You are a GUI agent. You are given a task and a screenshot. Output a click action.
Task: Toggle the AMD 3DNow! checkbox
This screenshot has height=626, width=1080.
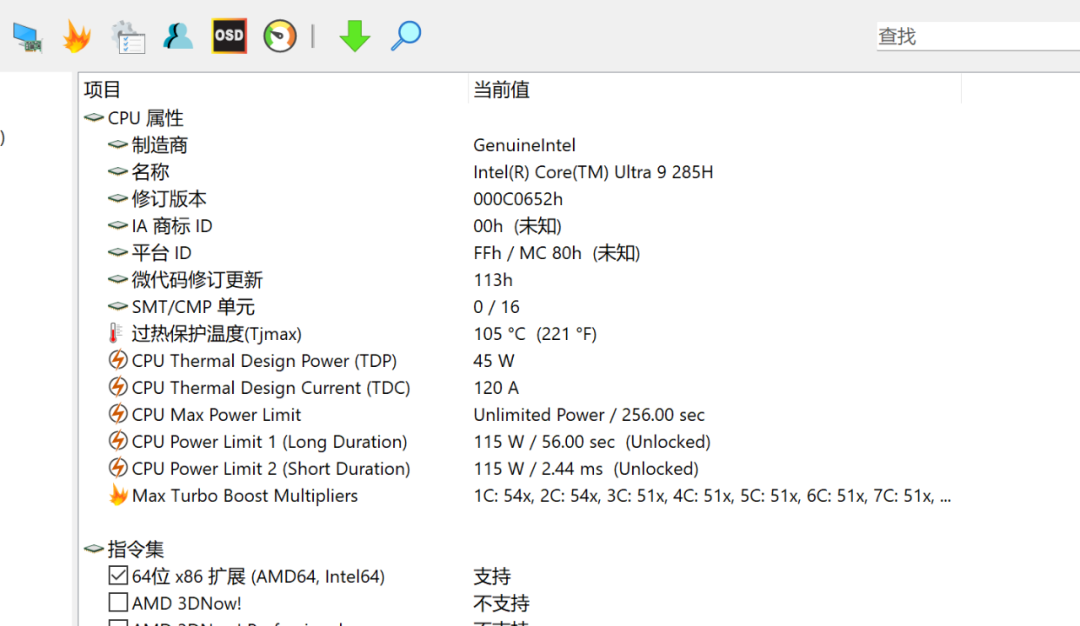click(x=118, y=603)
